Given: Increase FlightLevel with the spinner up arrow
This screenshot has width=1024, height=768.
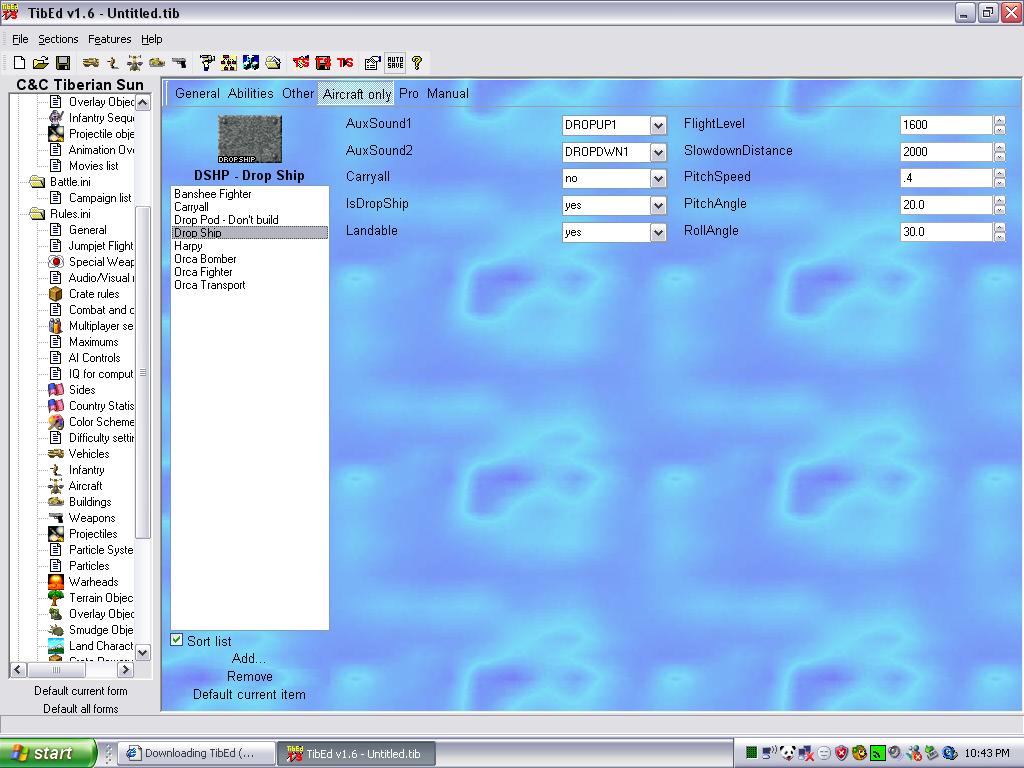Looking at the screenshot, I should click(x=999, y=120).
